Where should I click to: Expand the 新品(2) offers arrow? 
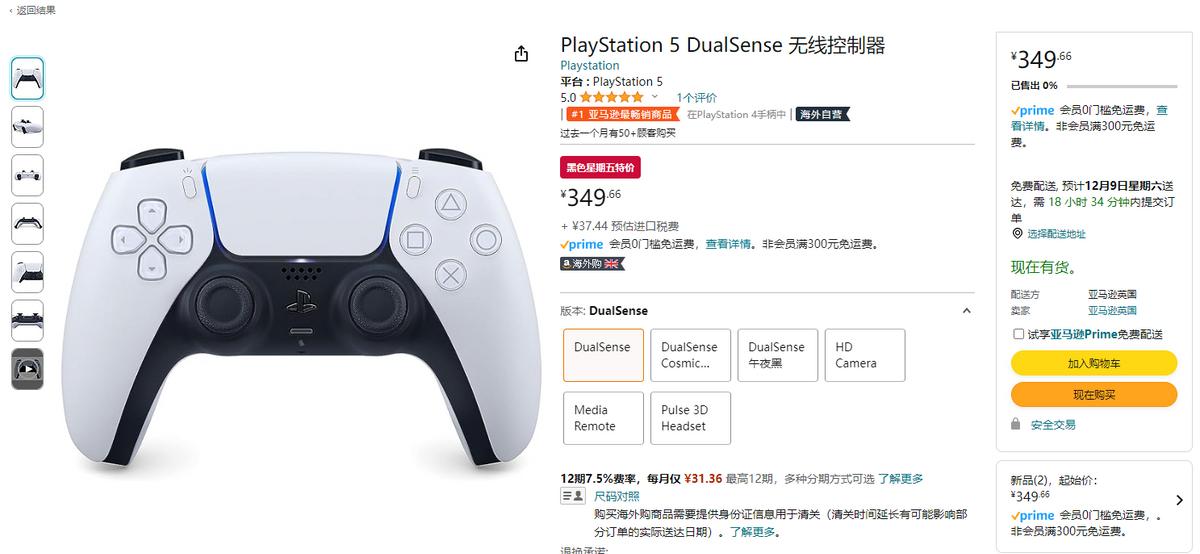[1180, 500]
